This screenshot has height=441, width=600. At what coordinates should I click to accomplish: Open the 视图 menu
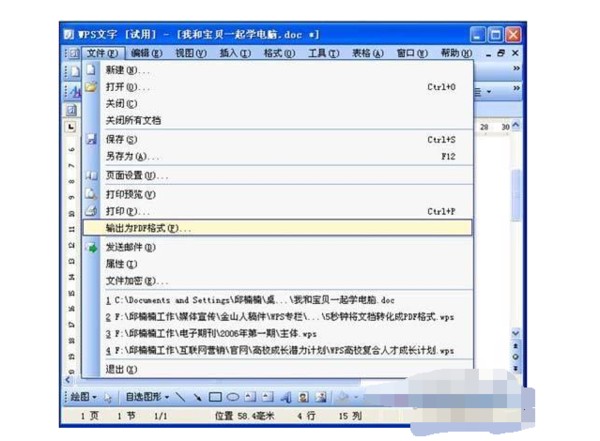click(191, 53)
